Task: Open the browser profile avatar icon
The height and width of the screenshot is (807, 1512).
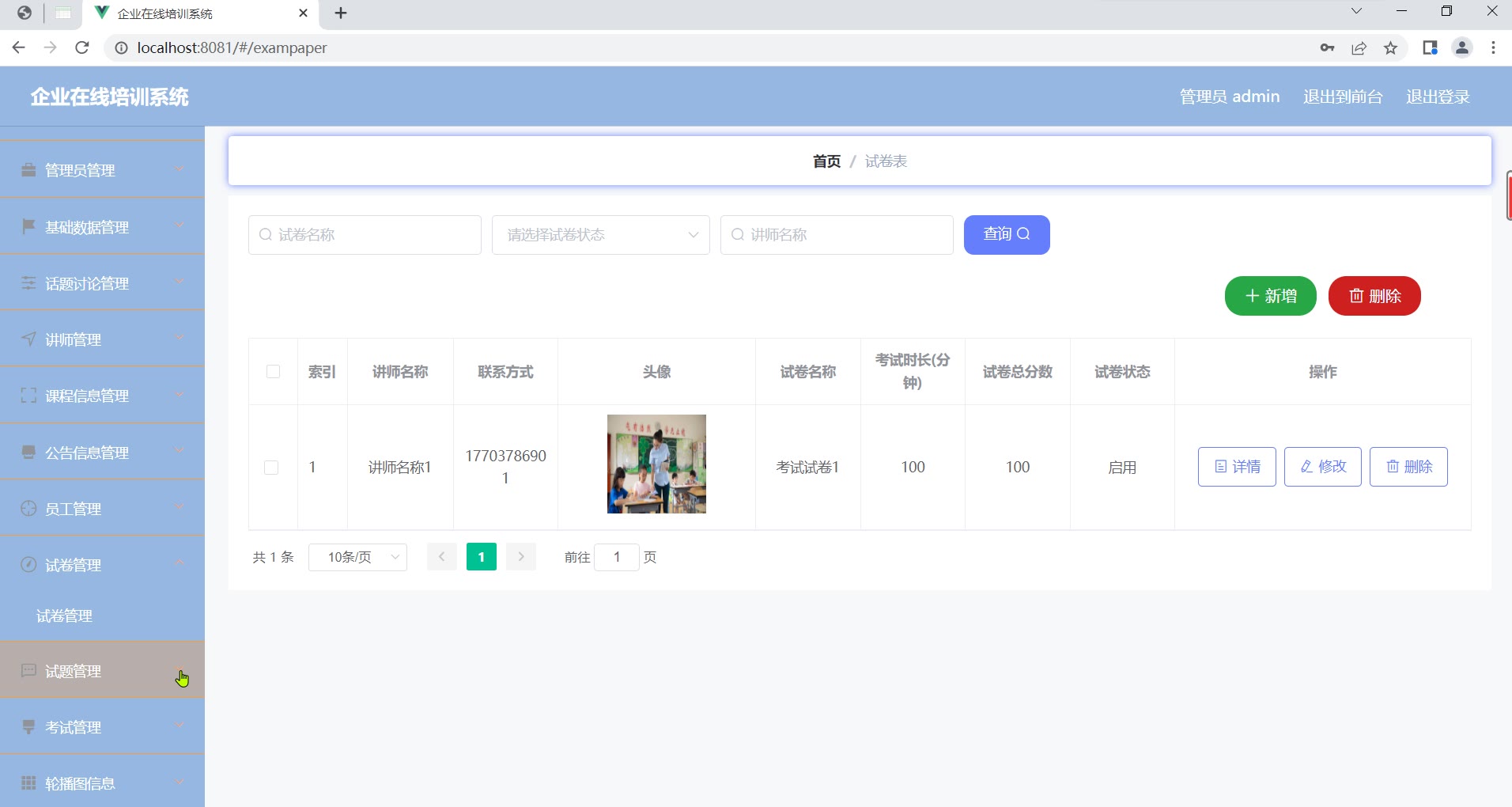Action: (1461, 47)
